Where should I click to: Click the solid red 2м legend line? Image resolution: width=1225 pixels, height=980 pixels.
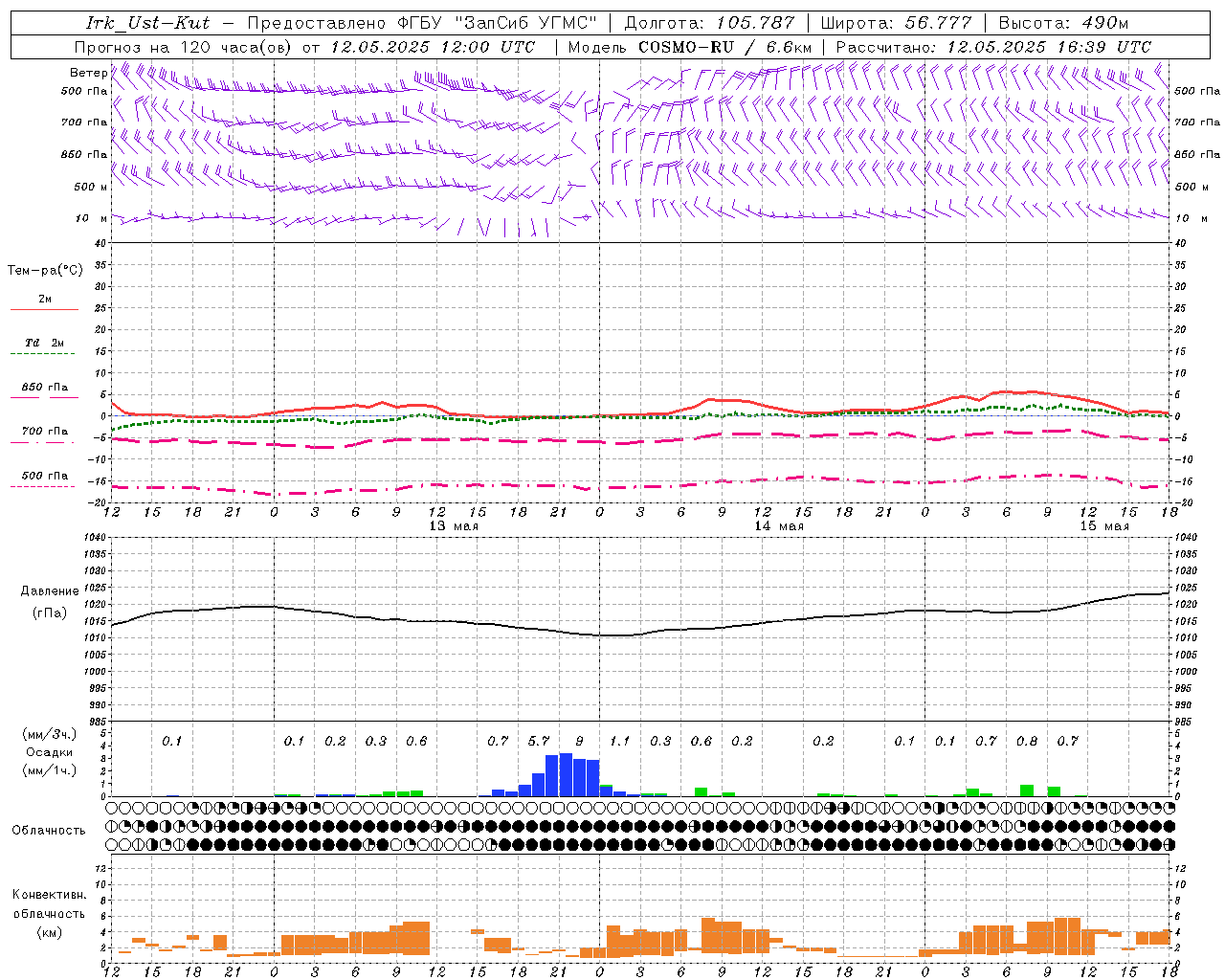[44, 309]
